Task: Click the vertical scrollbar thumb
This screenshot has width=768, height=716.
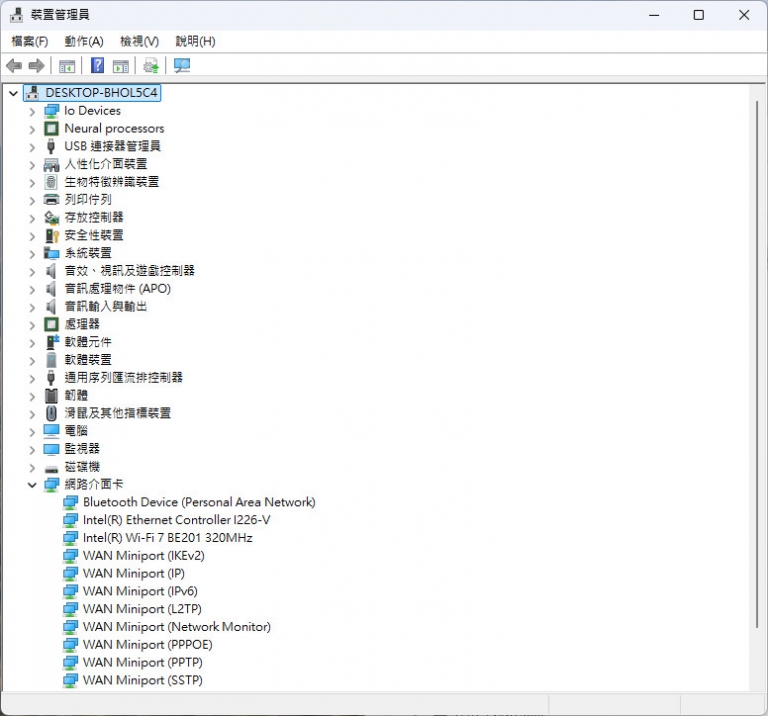Action: [756, 365]
